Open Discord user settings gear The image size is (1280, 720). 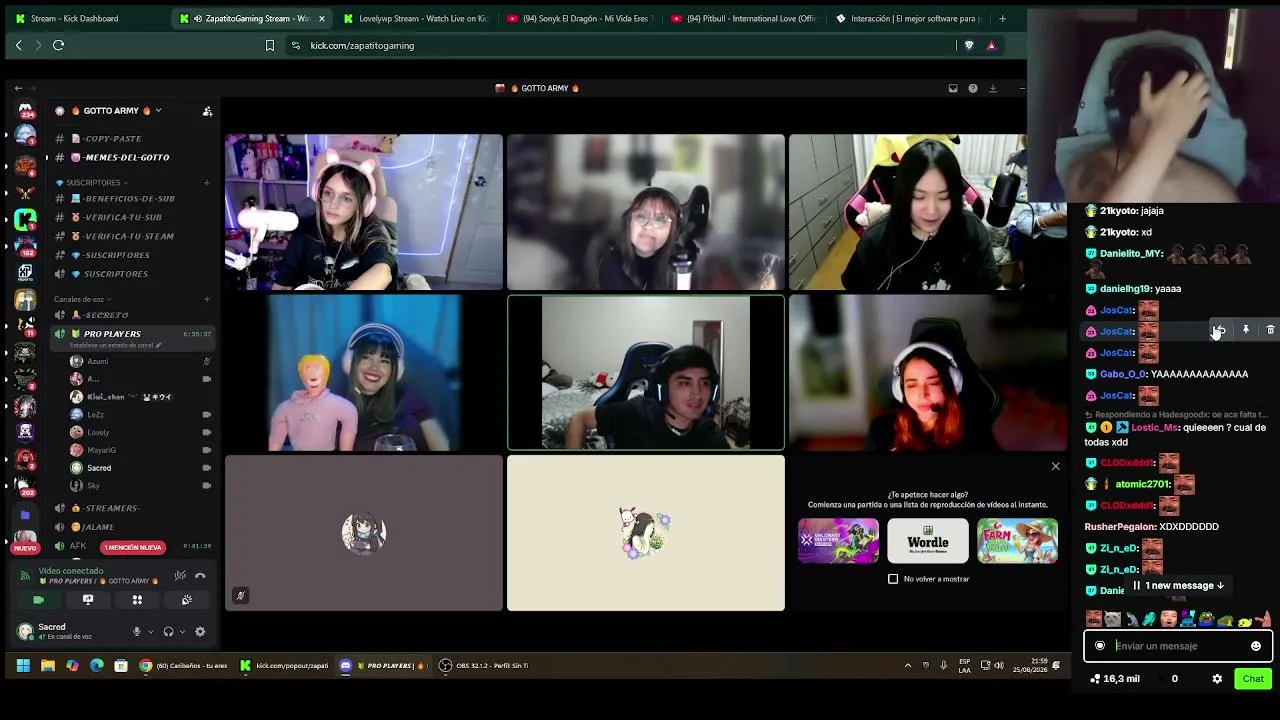[200, 632]
